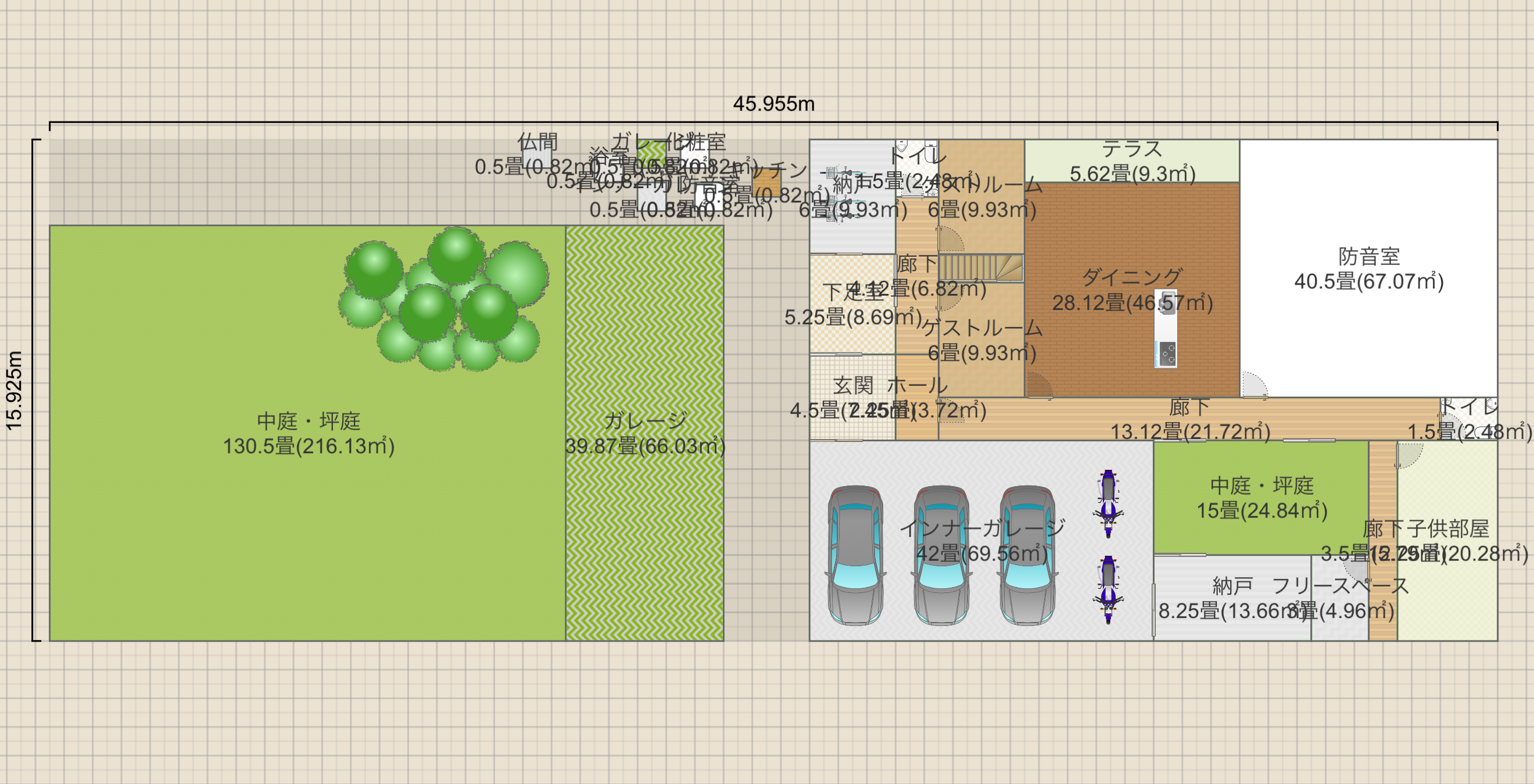The image size is (1534, 784).
Task: Select the フリースペース 3畳(4.96㎡) label
Action: coord(1341,598)
